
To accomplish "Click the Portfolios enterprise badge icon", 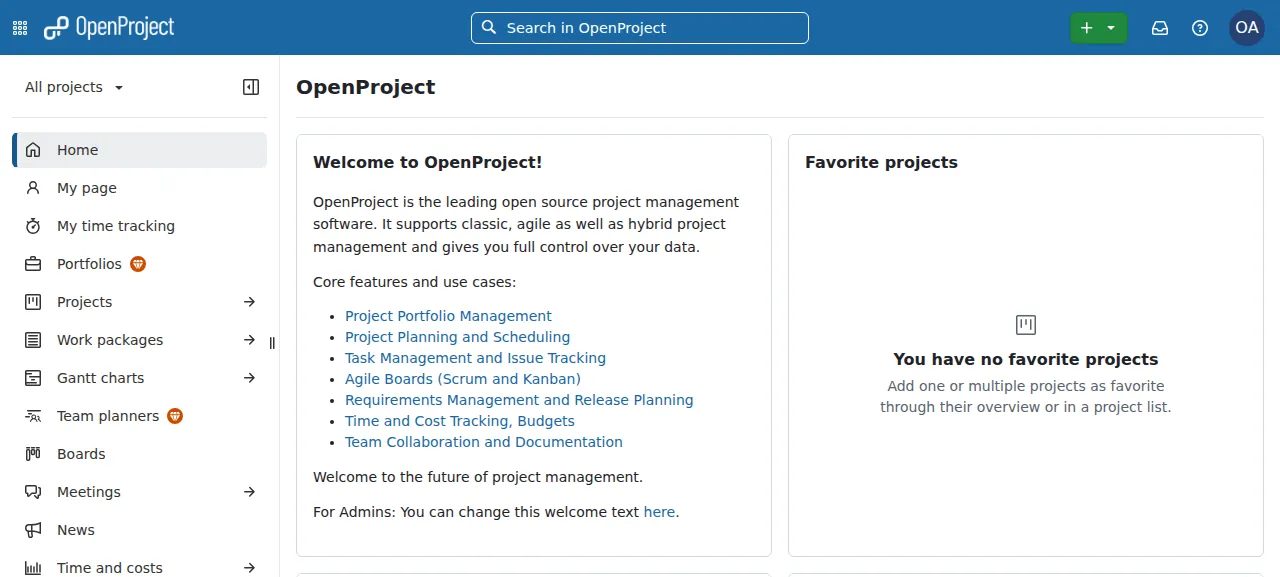I will point(138,264).
